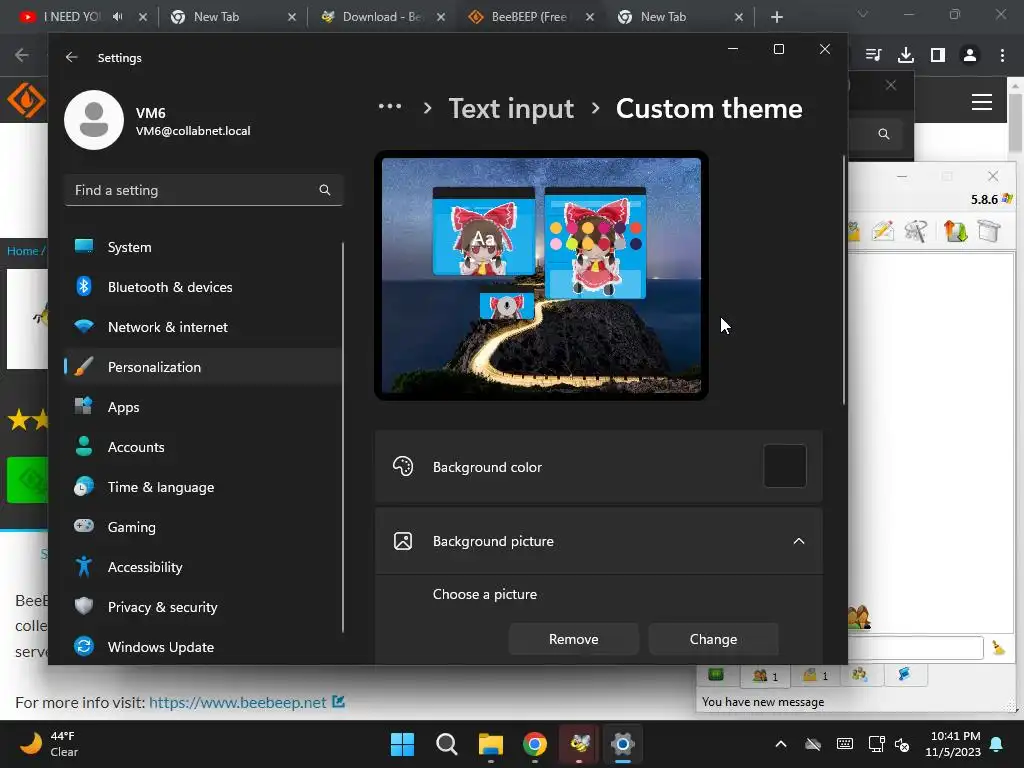Open Chrome downloads icon
The image size is (1024, 768).
[x=905, y=55]
